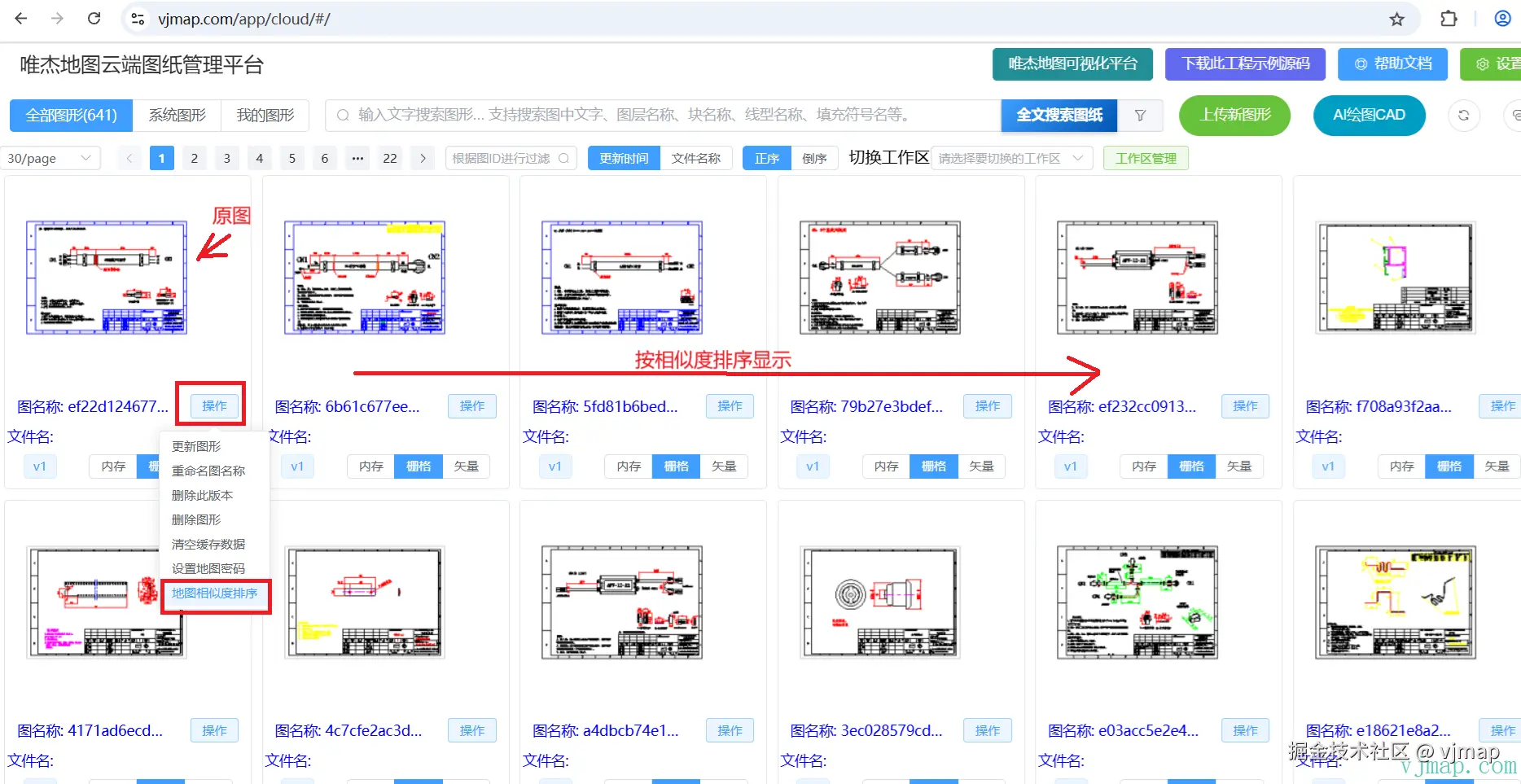Bookmark this page with the star icon
The height and width of the screenshot is (784, 1521).
point(1397,19)
